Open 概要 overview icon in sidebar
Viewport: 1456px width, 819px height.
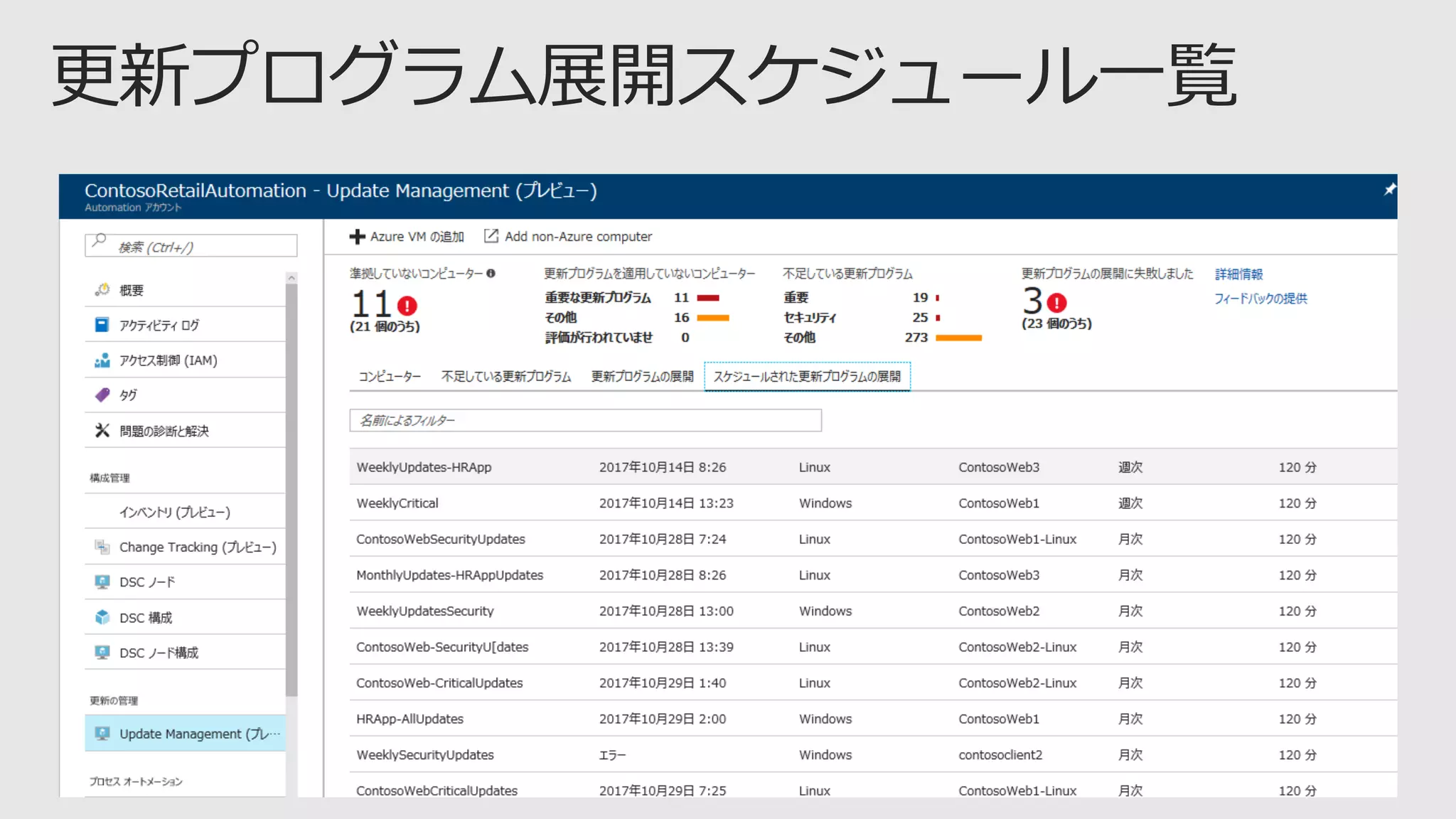tap(102, 289)
